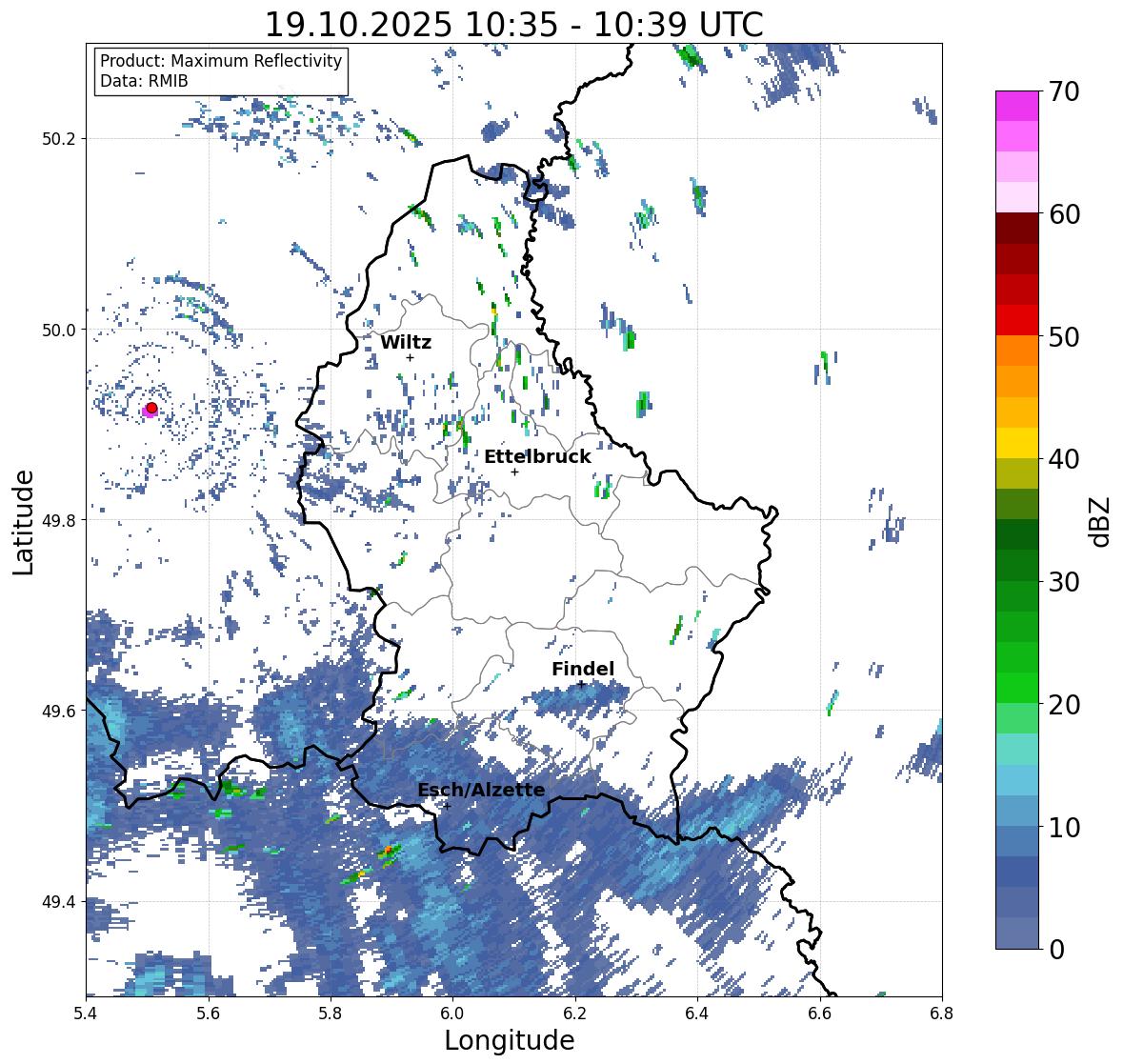Click the 'Product: Maximum Reflectivity' legend line
The width and height of the screenshot is (1123, 1064).
tap(221, 61)
